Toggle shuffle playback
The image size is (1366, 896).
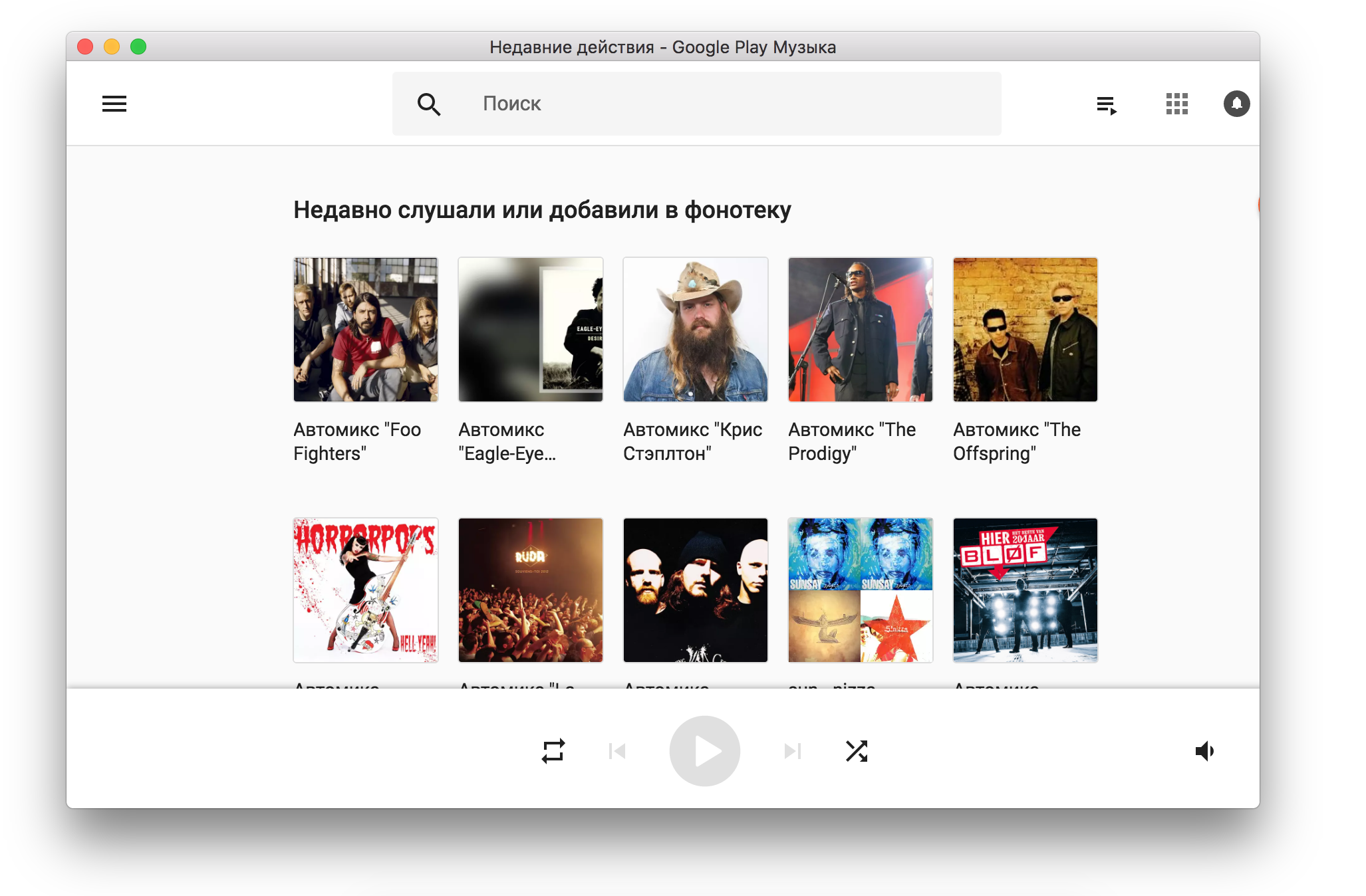(857, 751)
